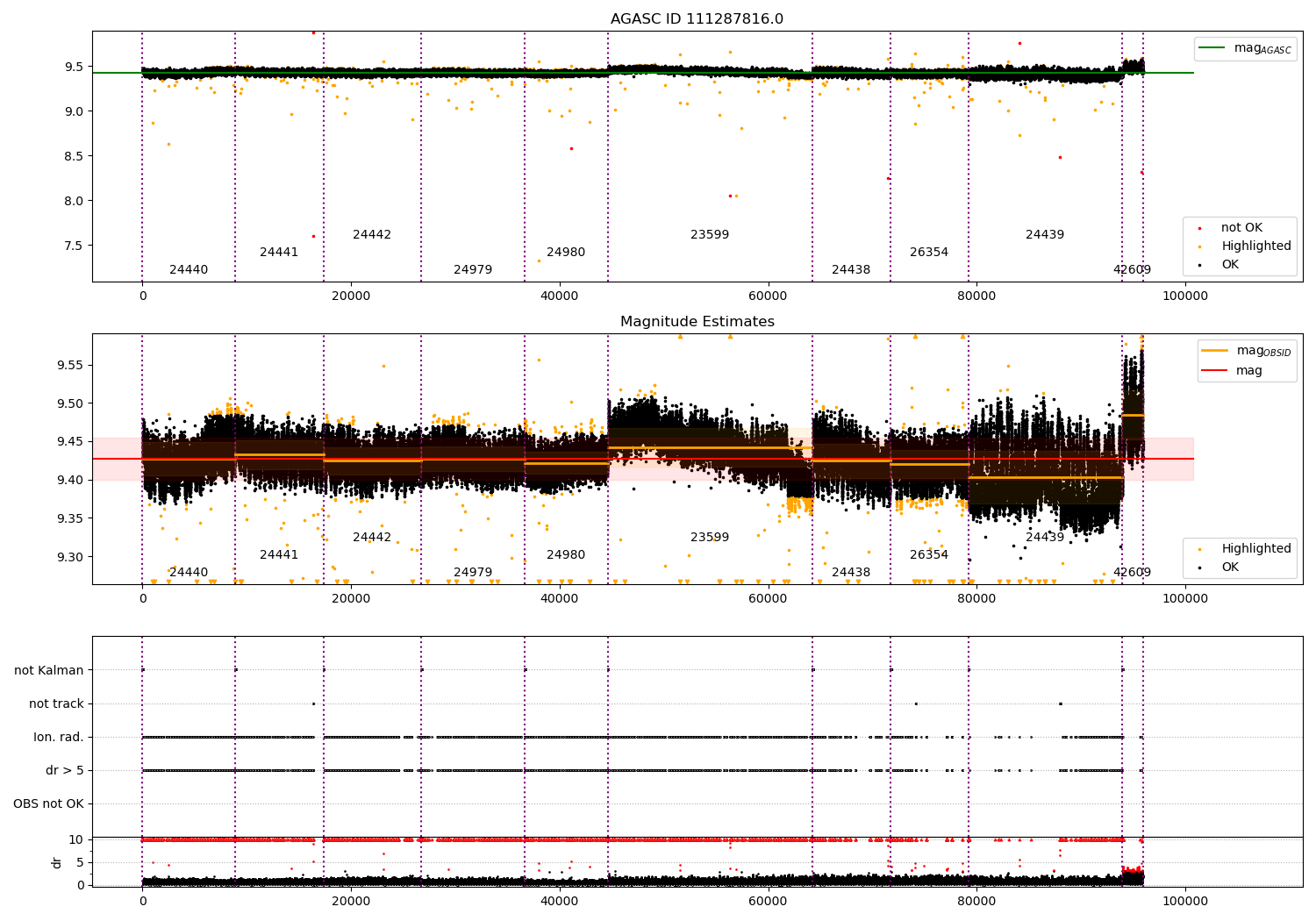Image resolution: width=1316 pixels, height=921 pixels.
Task: Click the 'dr > 5' row label
Action: [65, 771]
